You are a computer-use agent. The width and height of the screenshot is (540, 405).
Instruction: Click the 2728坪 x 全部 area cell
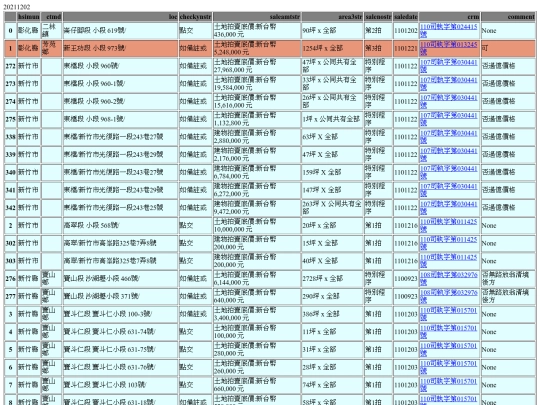pyautogui.click(x=332, y=279)
